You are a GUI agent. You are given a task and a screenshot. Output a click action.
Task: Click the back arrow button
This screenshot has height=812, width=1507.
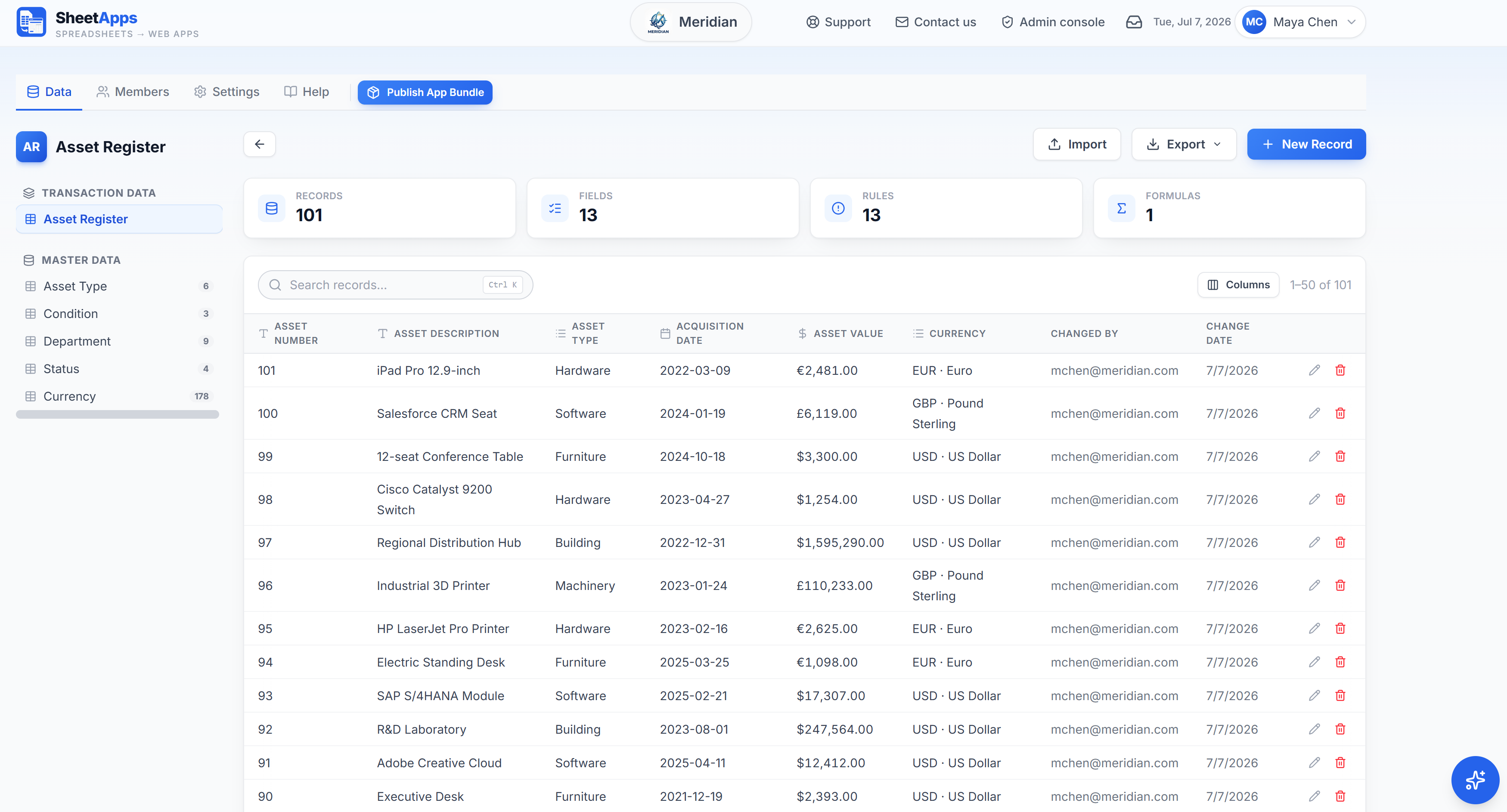(260, 145)
